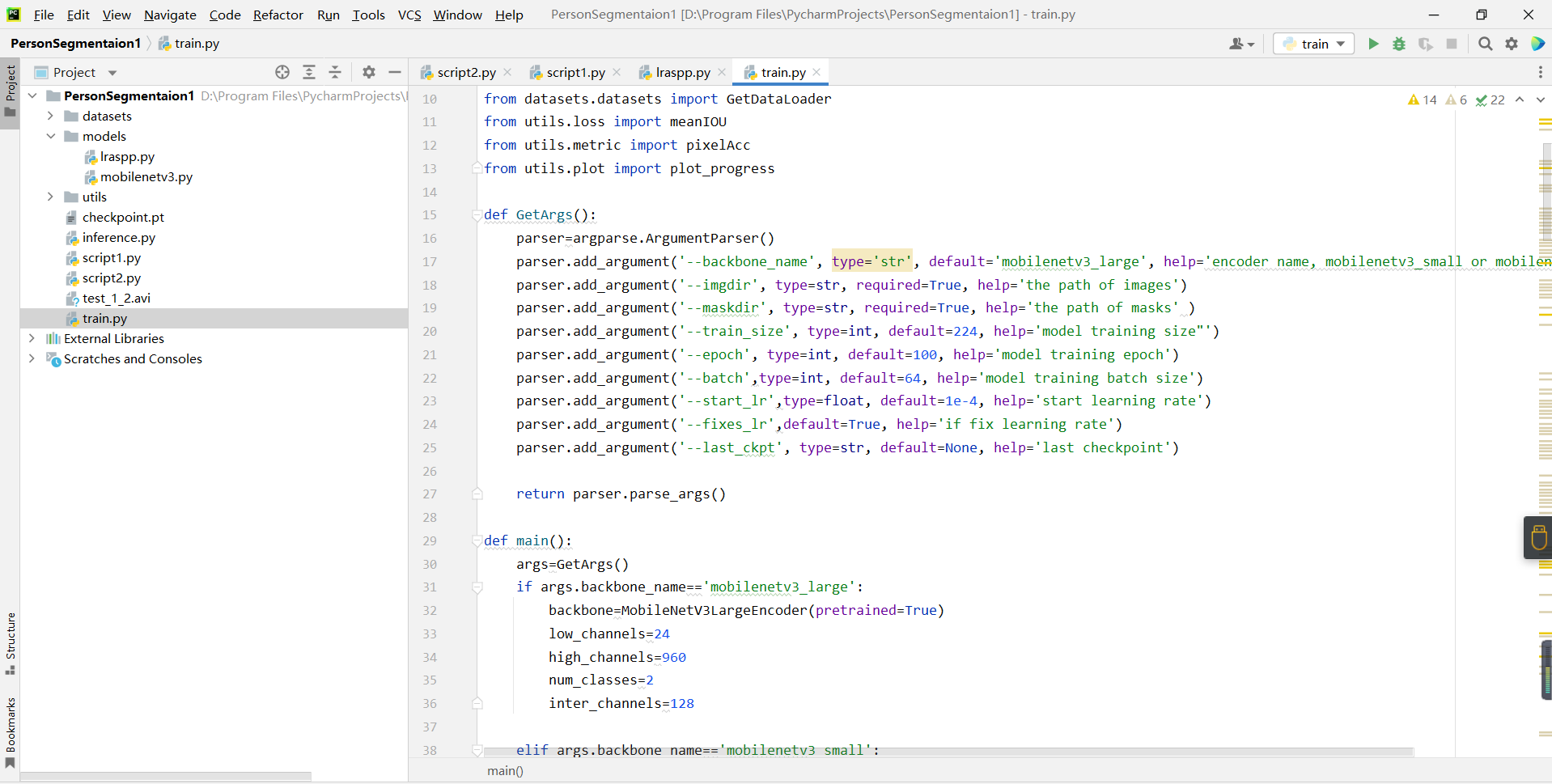Viewport: 1552px width, 784px height.
Task: Open the JetBrains toolbox colorful icon
Action: (x=1537, y=44)
